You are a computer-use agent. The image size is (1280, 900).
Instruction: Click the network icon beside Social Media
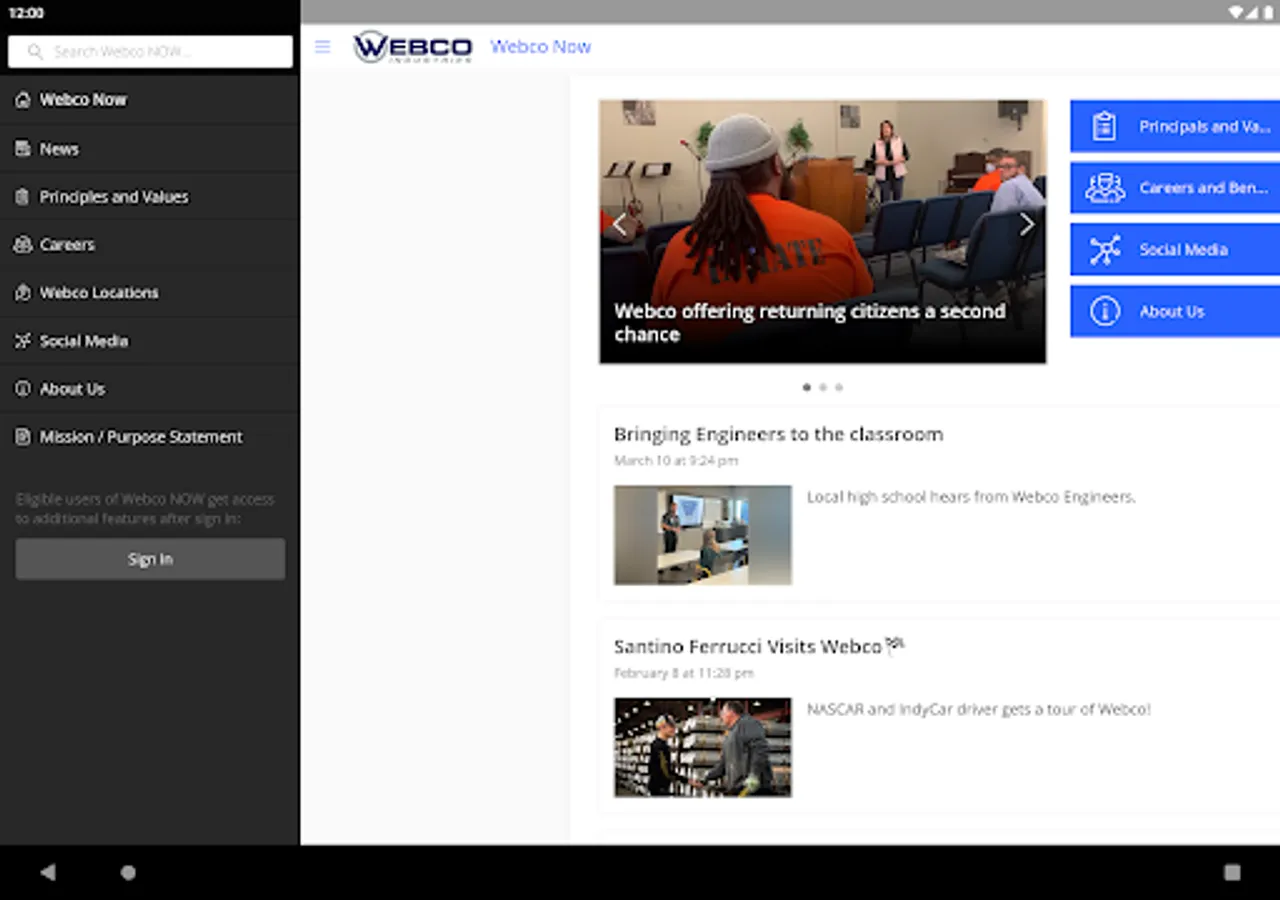(x=22, y=341)
